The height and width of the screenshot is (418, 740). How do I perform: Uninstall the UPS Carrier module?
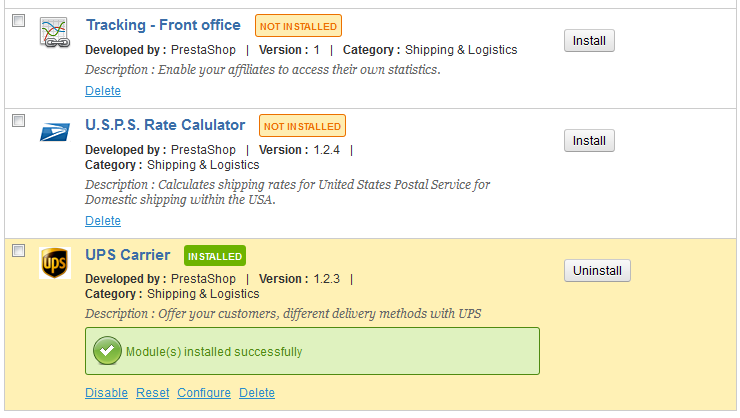click(597, 271)
